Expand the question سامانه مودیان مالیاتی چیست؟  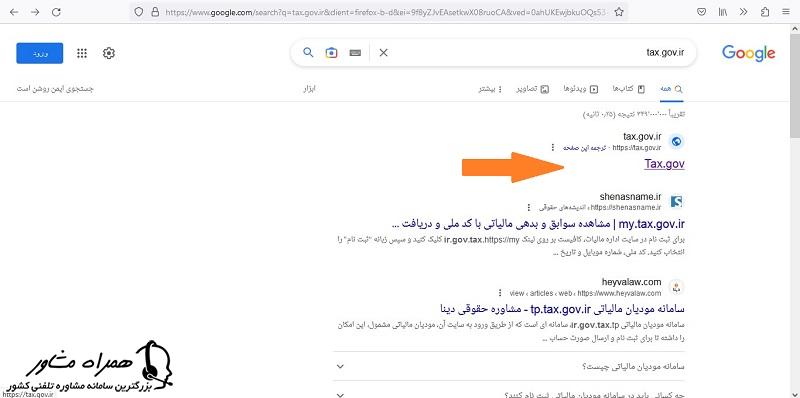(509, 366)
